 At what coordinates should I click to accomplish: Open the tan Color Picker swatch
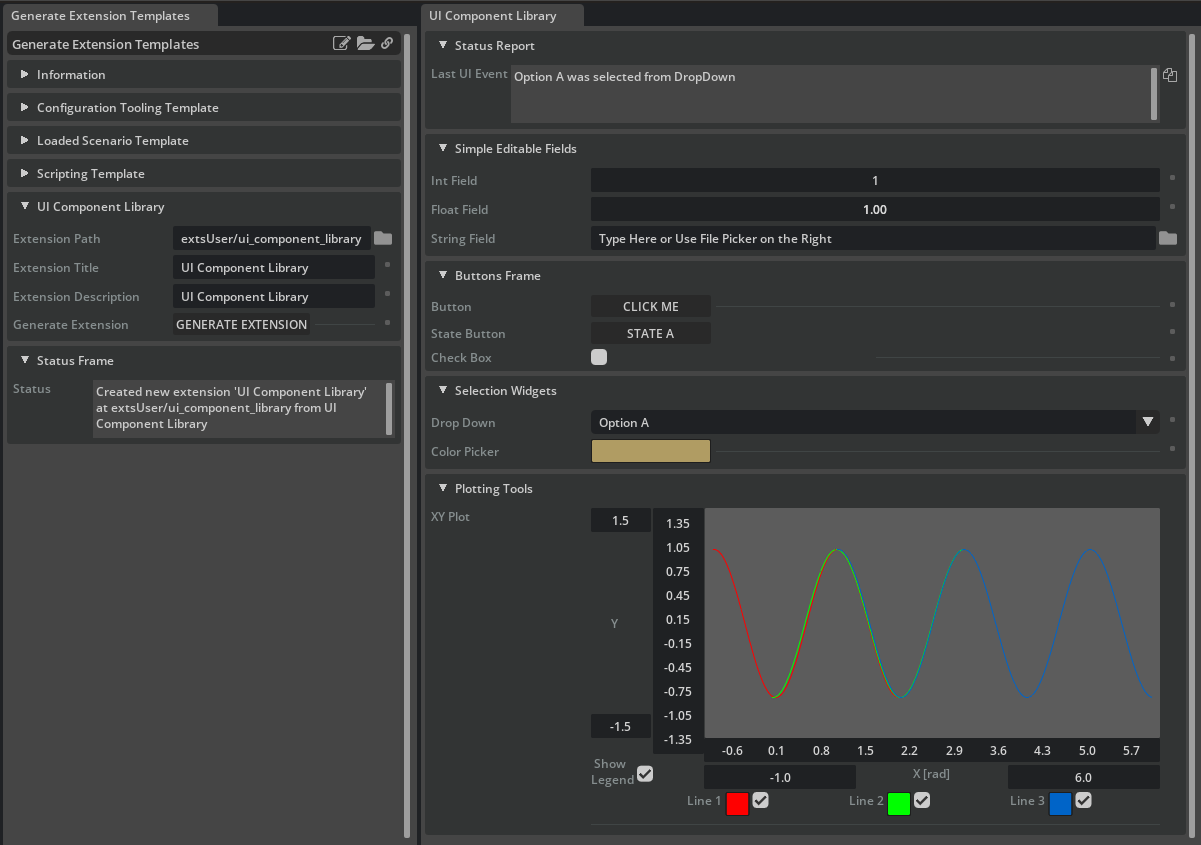point(650,452)
